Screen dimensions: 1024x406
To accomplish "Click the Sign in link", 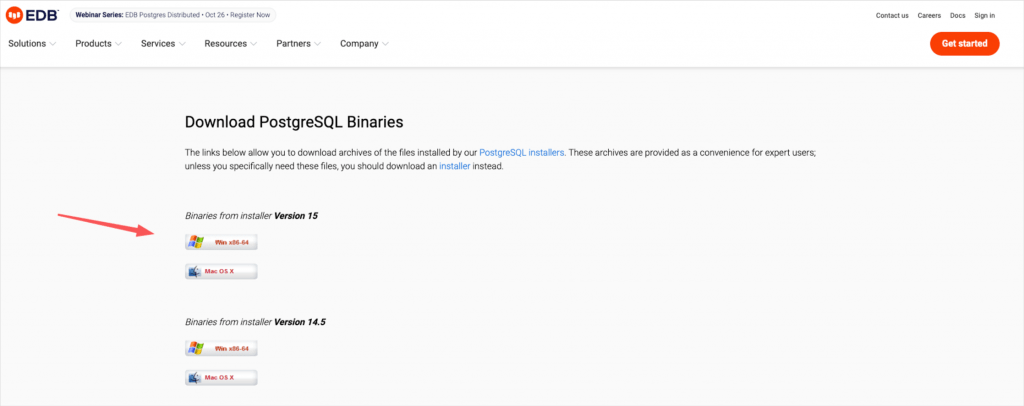I will (984, 15).
